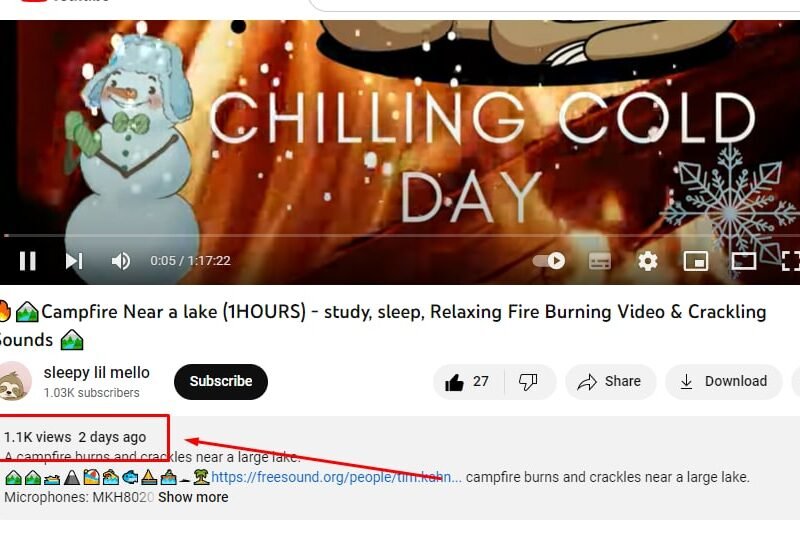Screen dimensions: 800x540
Task: Click the Download button
Action: 723,382
